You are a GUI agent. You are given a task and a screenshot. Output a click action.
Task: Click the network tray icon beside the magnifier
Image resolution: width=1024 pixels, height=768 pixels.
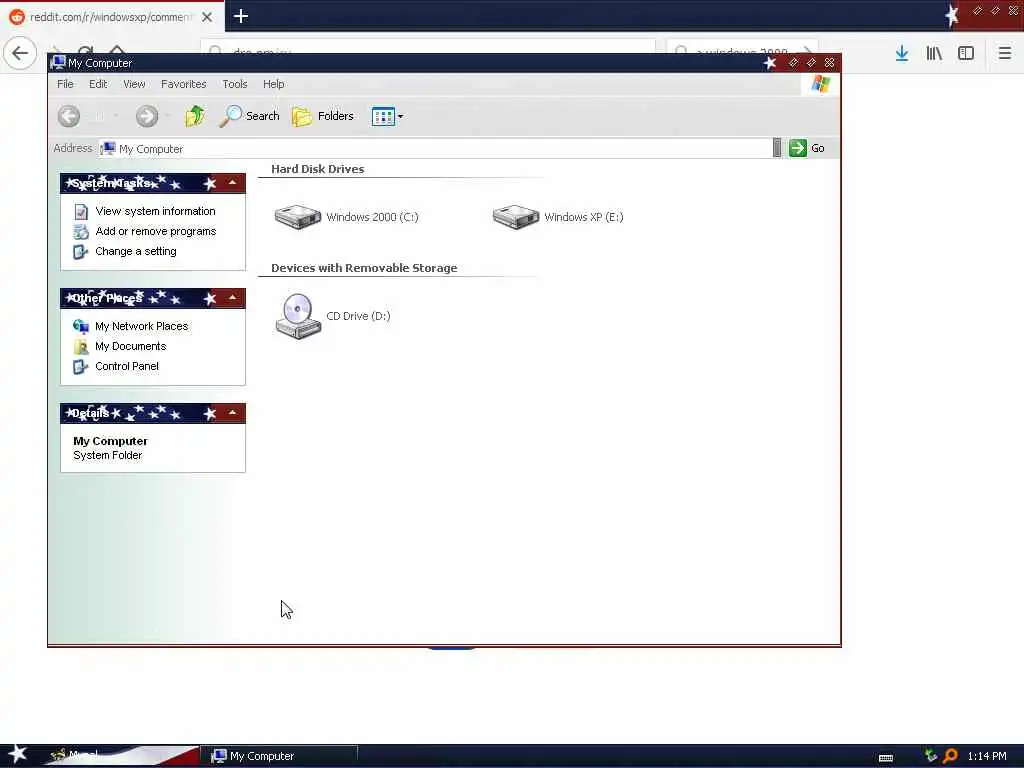click(x=931, y=756)
